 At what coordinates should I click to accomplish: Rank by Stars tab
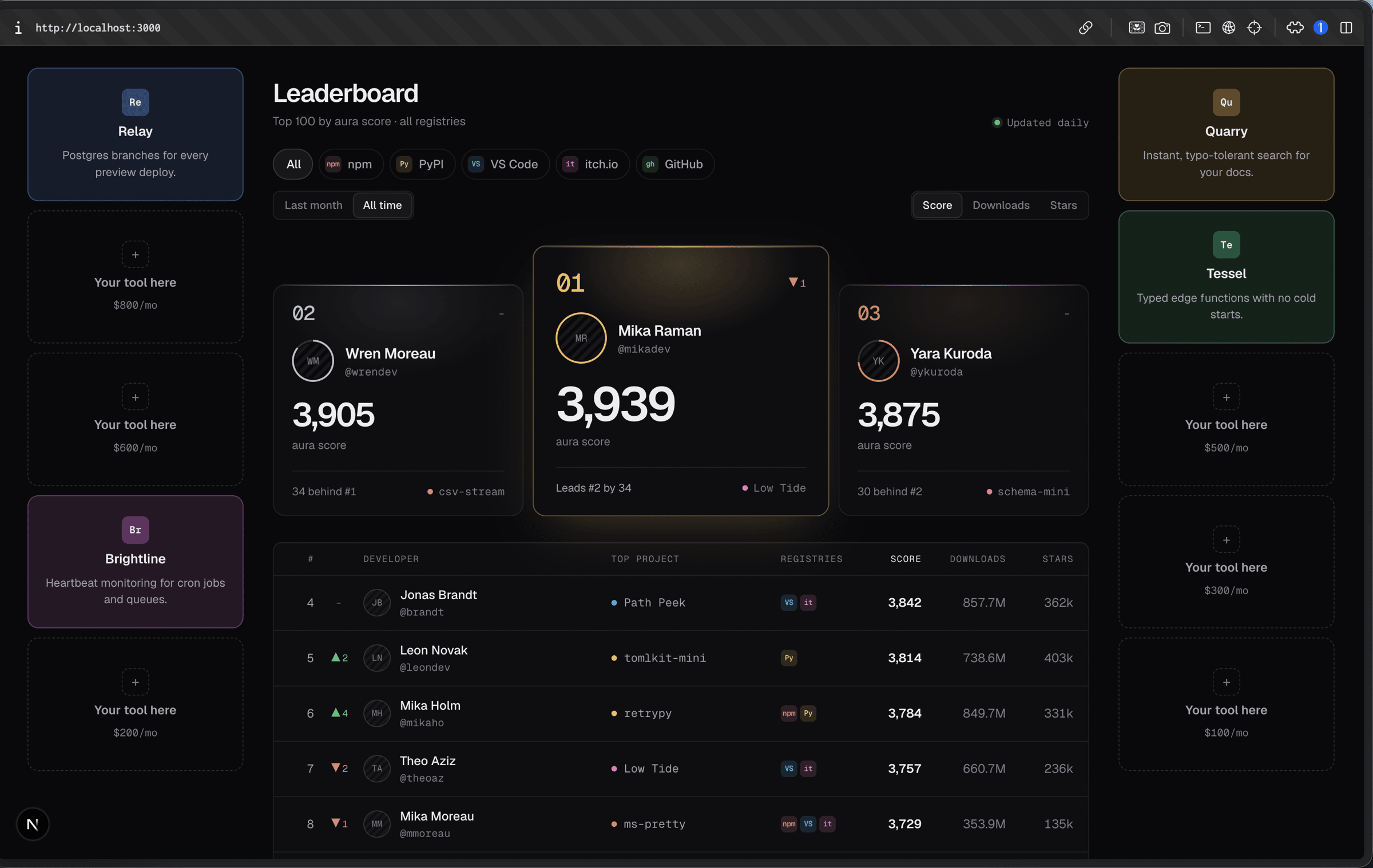click(x=1063, y=205)
